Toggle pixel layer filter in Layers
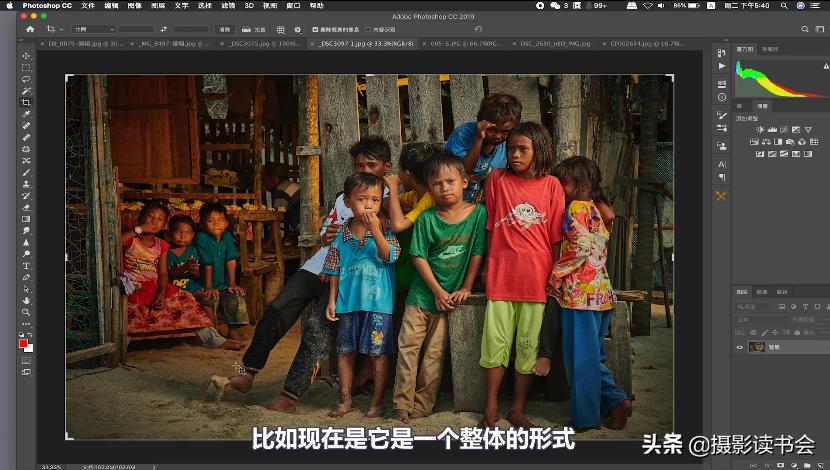Viewport: 830px width, 470px height. pyautogui.click(x=782, y=306)
